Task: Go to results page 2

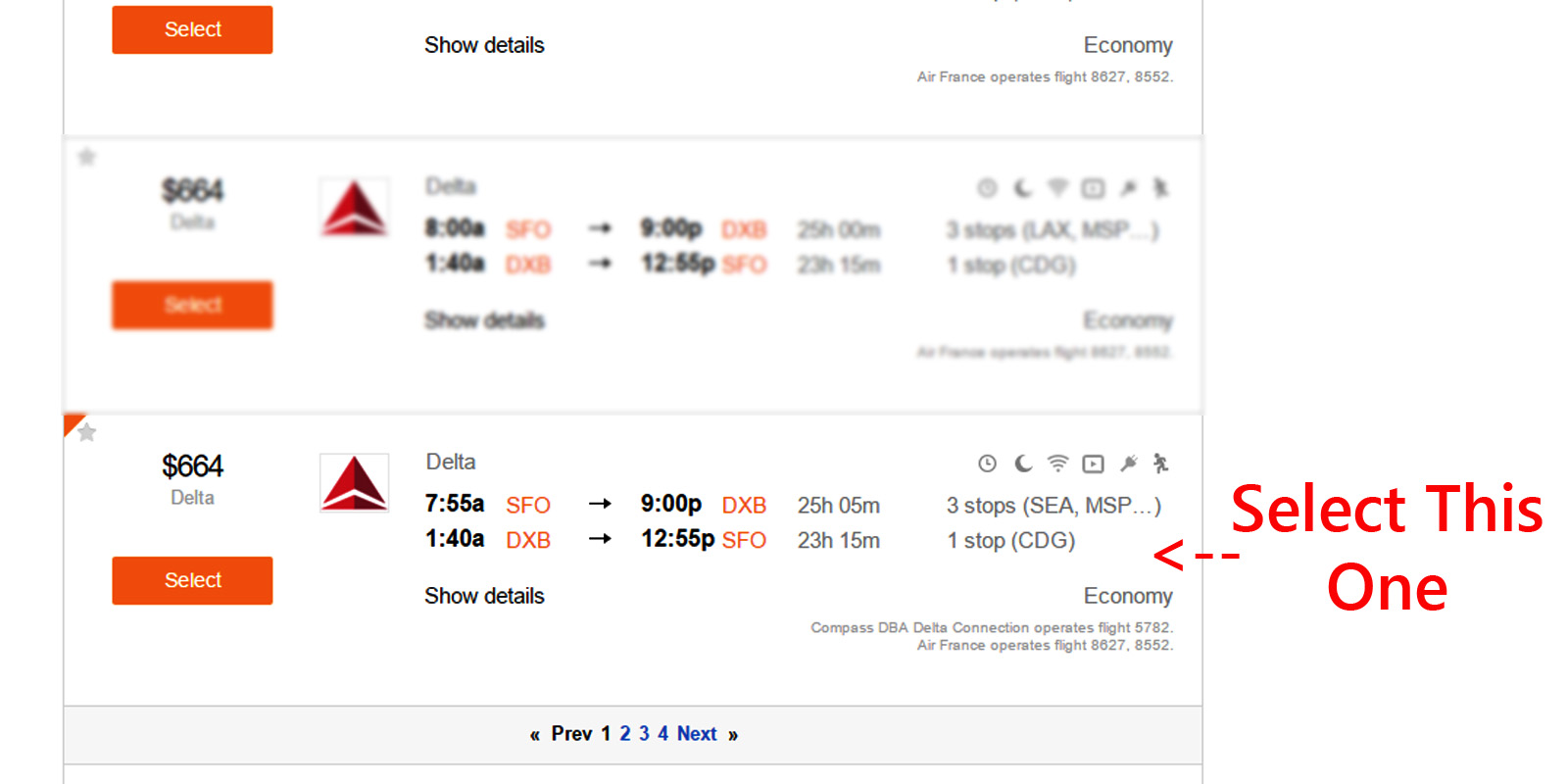Action: [625, 734]
